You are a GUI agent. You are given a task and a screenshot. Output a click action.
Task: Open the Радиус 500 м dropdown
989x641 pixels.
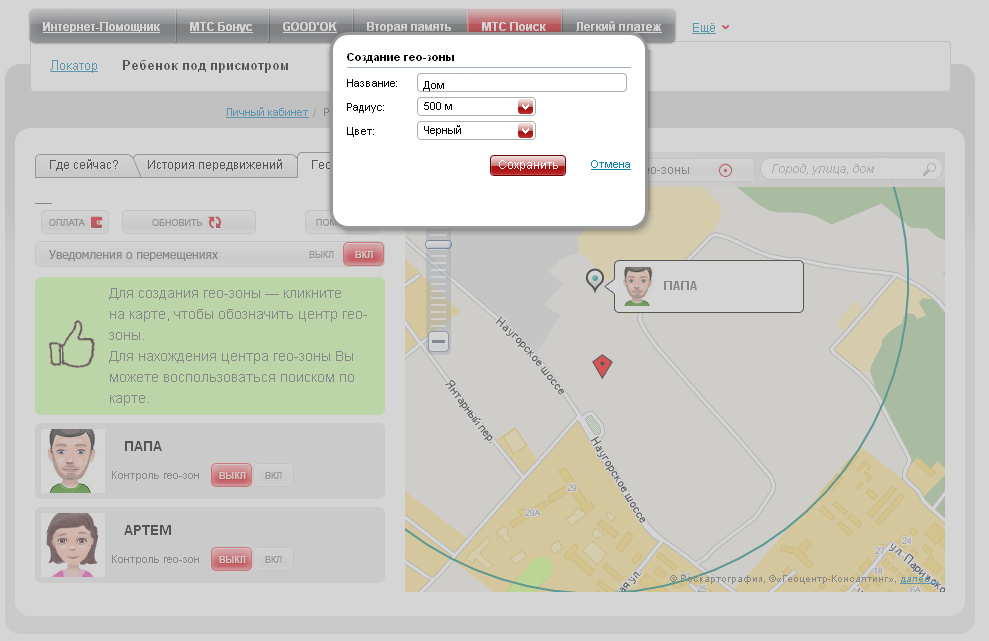(x=476, y=107)
